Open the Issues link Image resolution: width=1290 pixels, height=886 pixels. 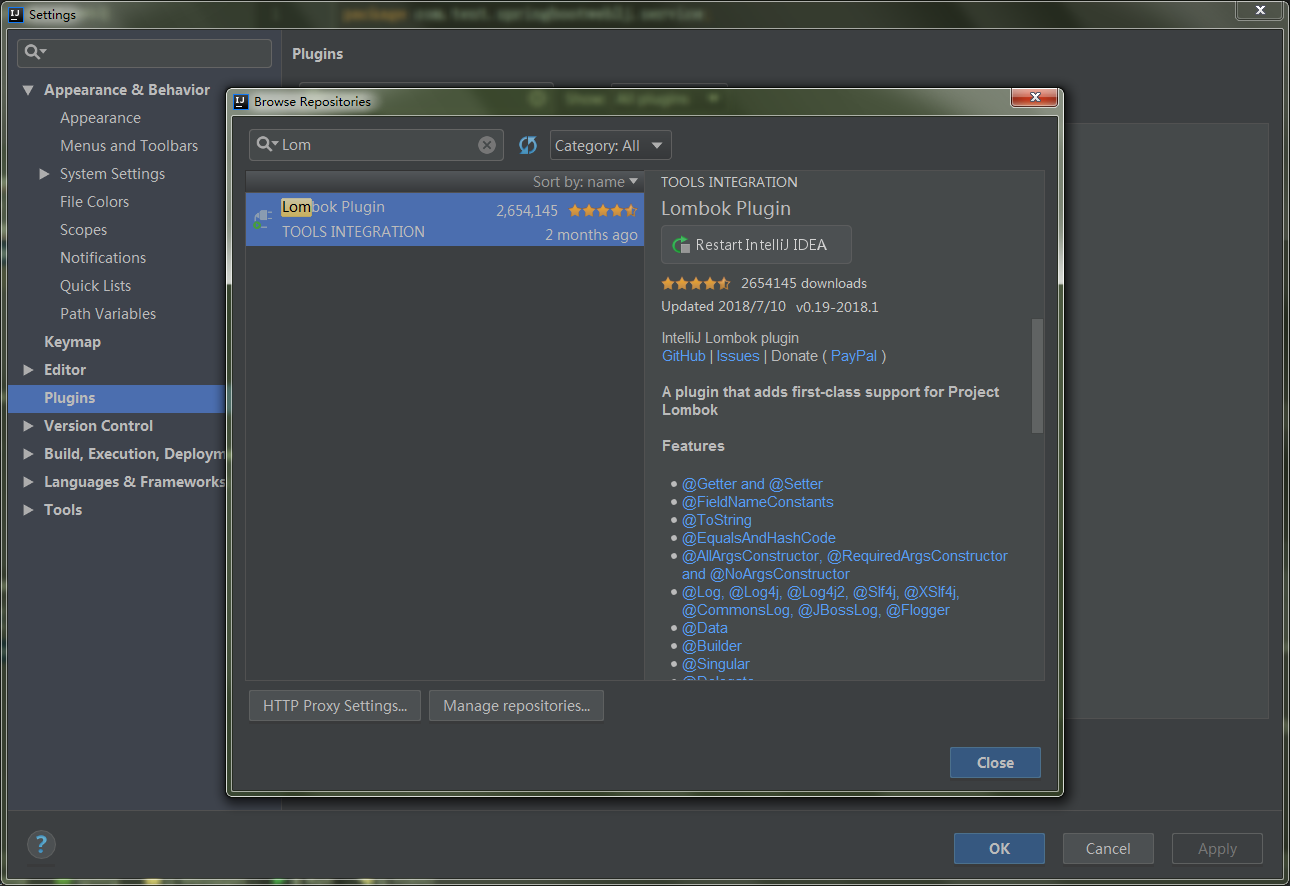click(738, 356)
